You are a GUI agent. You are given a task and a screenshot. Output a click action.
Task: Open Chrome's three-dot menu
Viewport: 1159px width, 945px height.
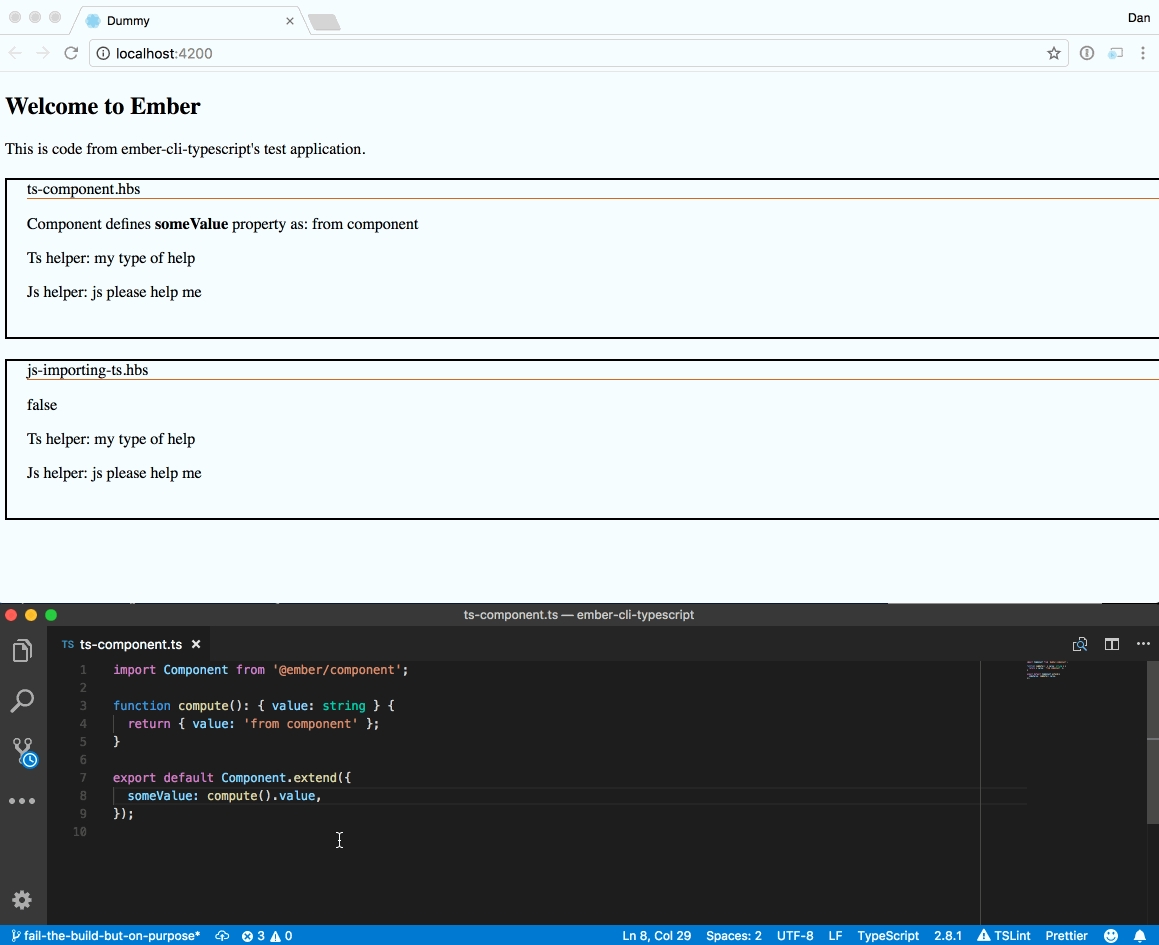click(1143, 54)
